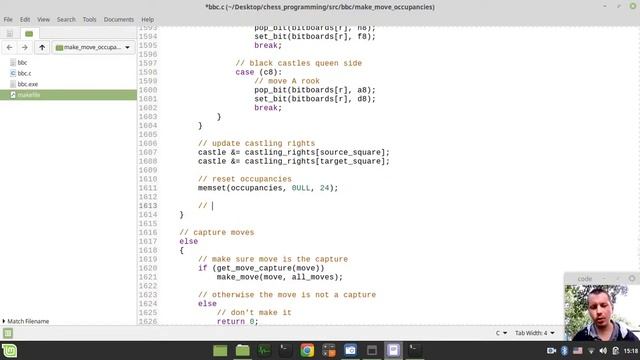Click the set_bit(bitboards[r], f8); line
Viewport: 640px width, 360px height.
point(315,36)
